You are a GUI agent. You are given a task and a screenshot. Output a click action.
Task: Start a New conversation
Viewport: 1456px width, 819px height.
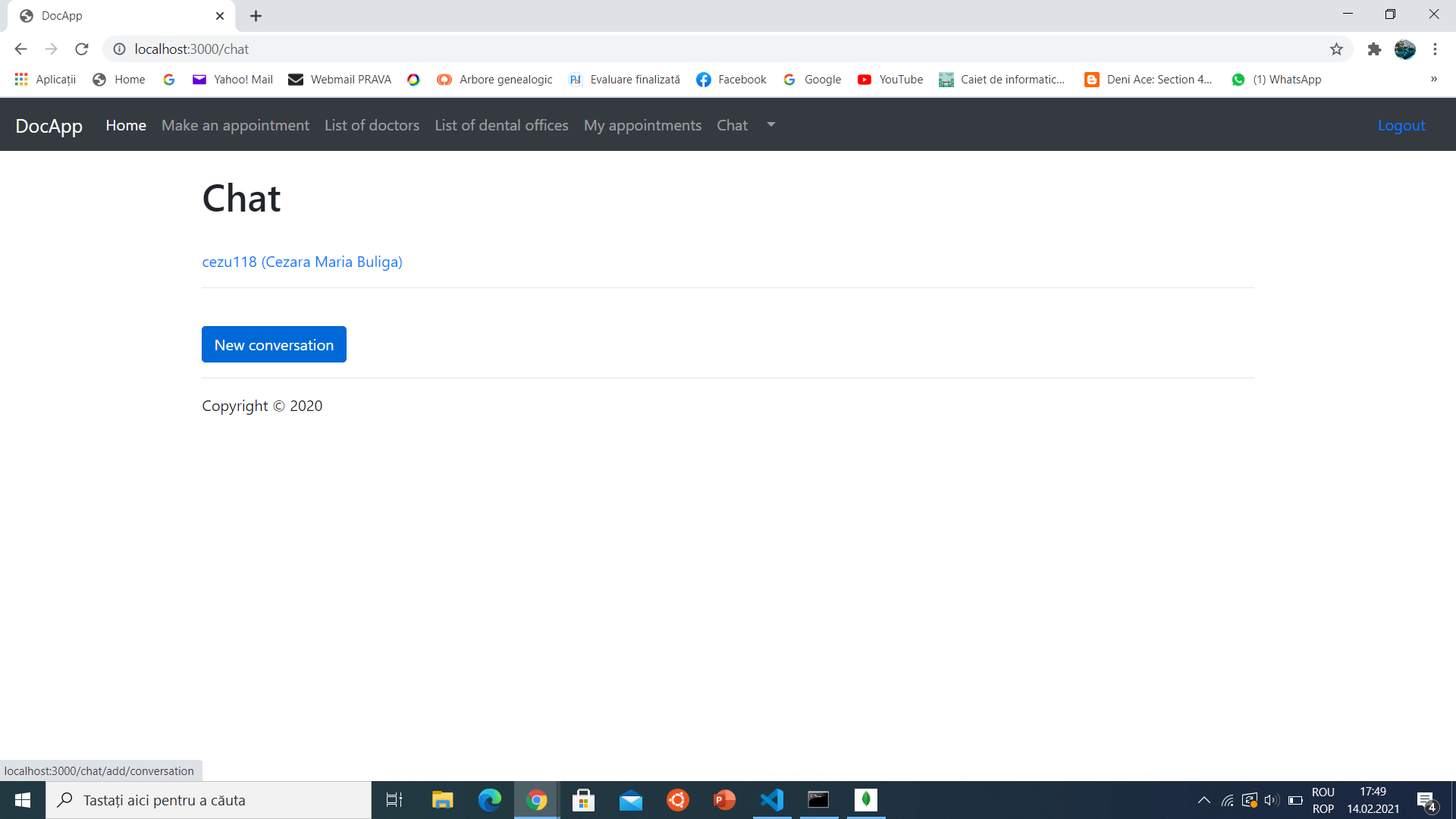274,344
